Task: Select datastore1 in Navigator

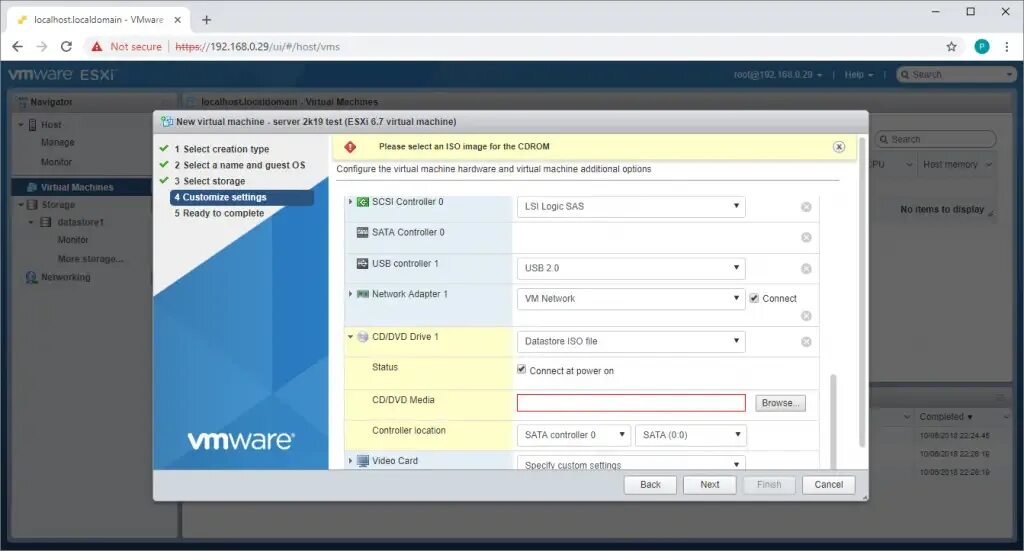Action: click(x=80, y=223)
